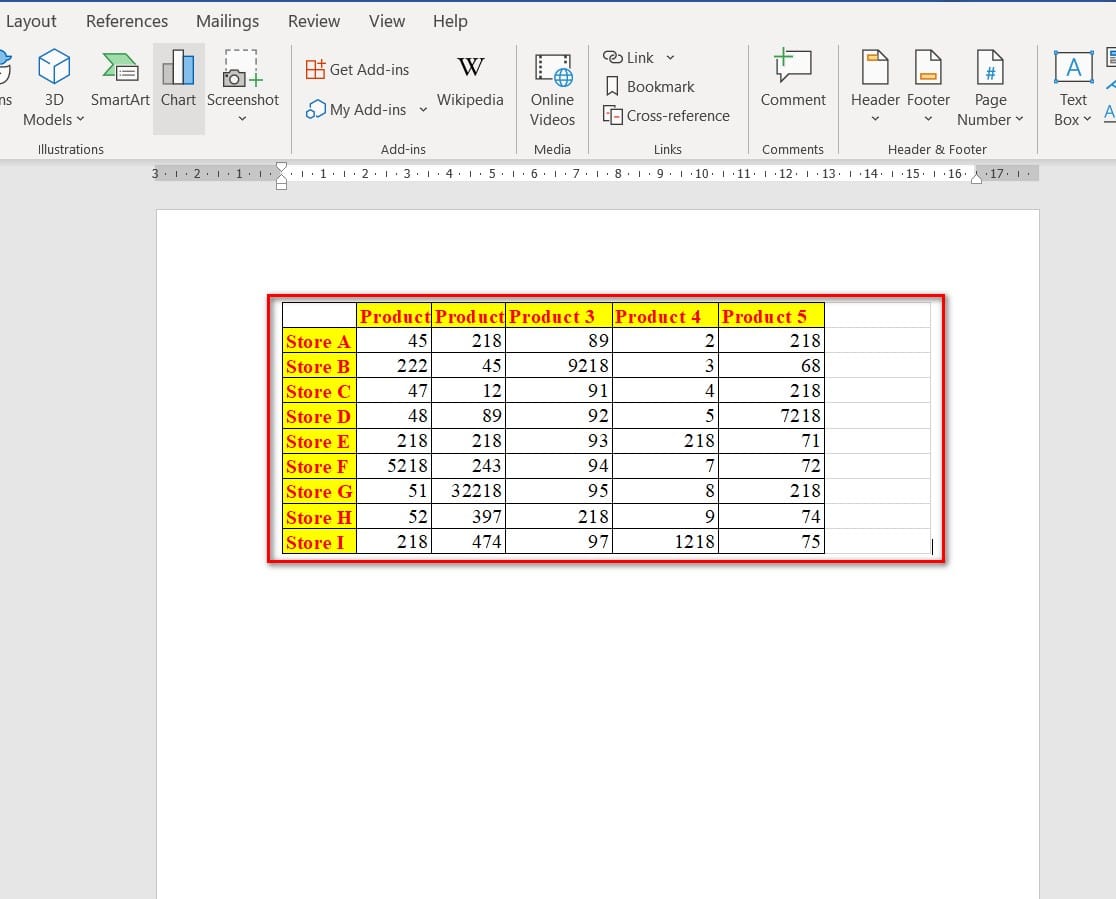Insert an Online Video

coord(552,88)
